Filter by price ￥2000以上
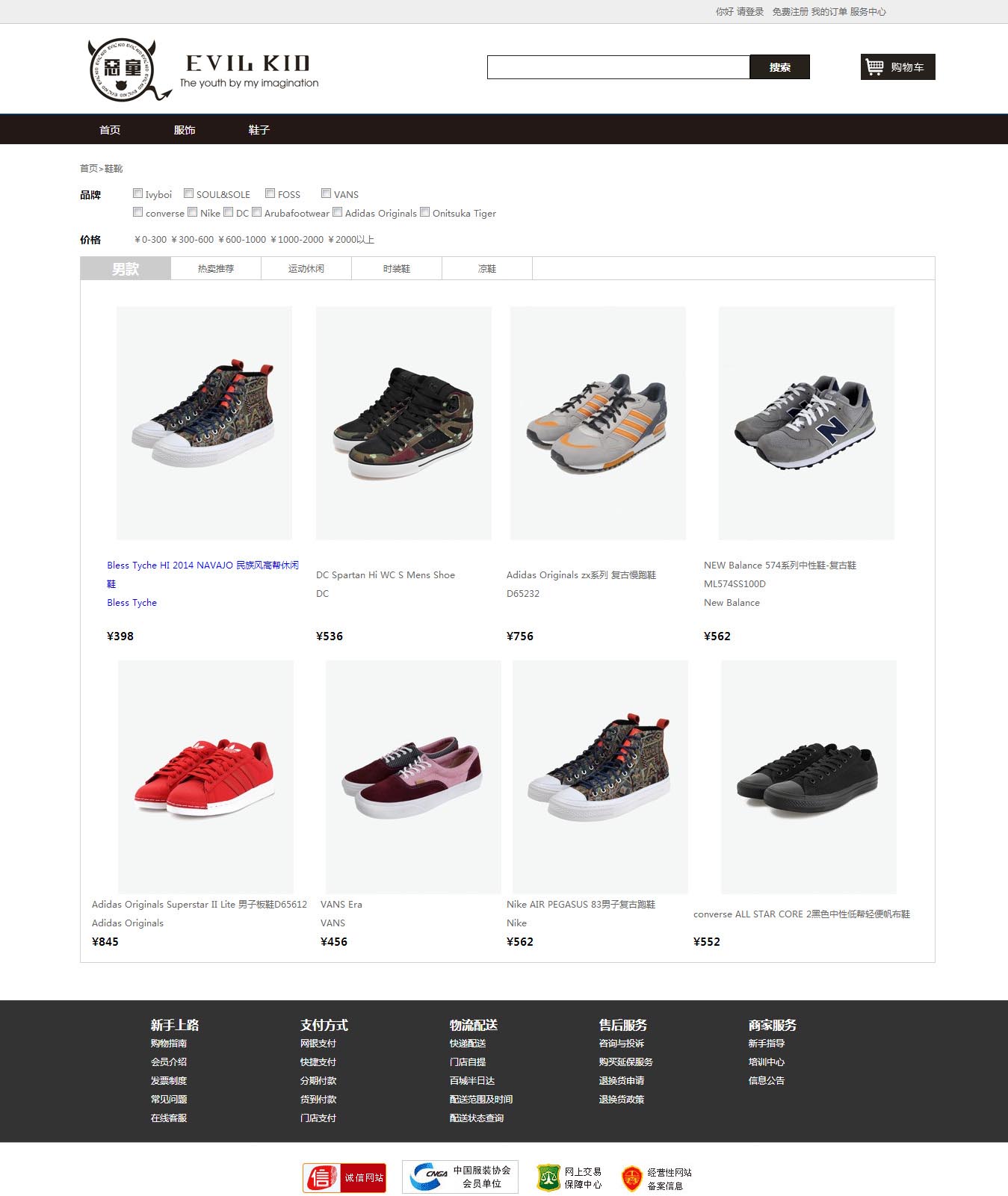This screenshot has height=1196, width=1008. pos(351,240)
